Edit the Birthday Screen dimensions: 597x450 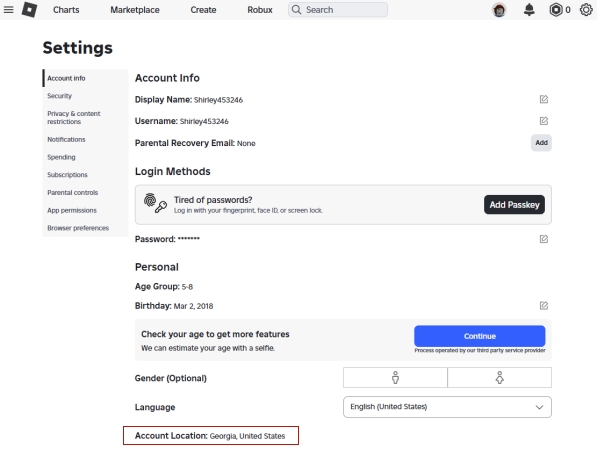coord(544,306)
